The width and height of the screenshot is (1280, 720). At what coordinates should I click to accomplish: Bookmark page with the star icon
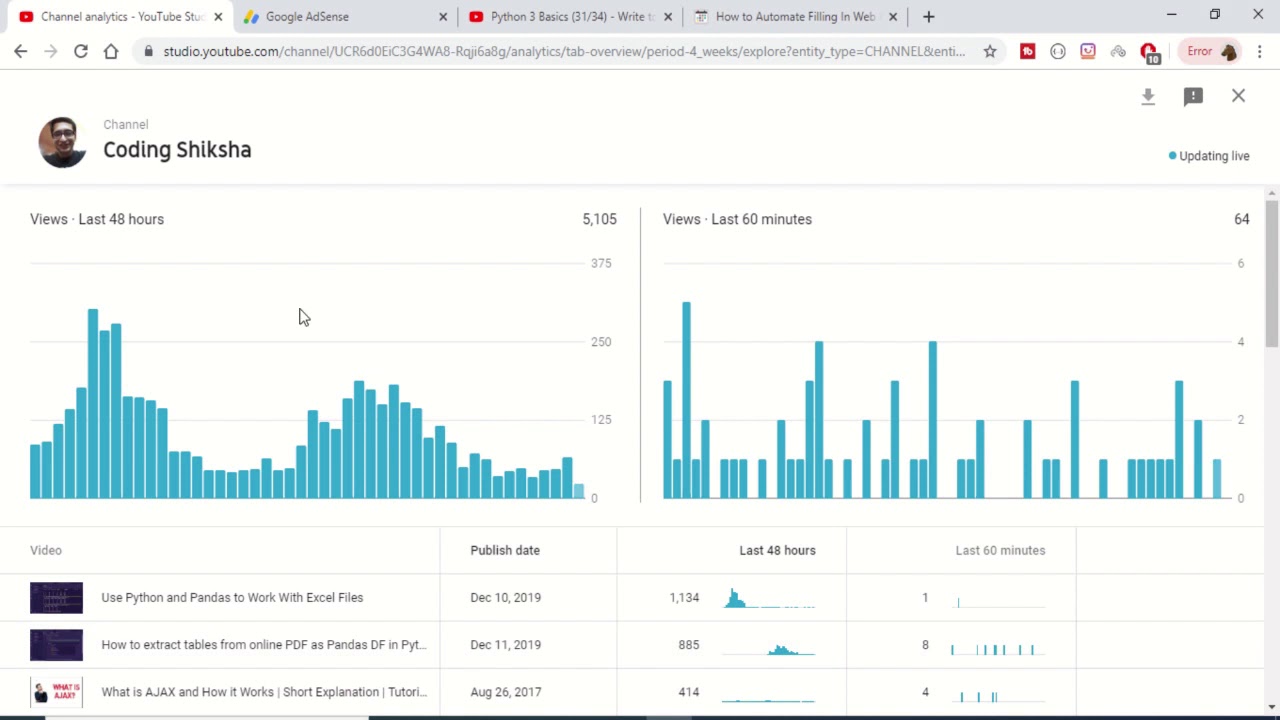point(989,51)
